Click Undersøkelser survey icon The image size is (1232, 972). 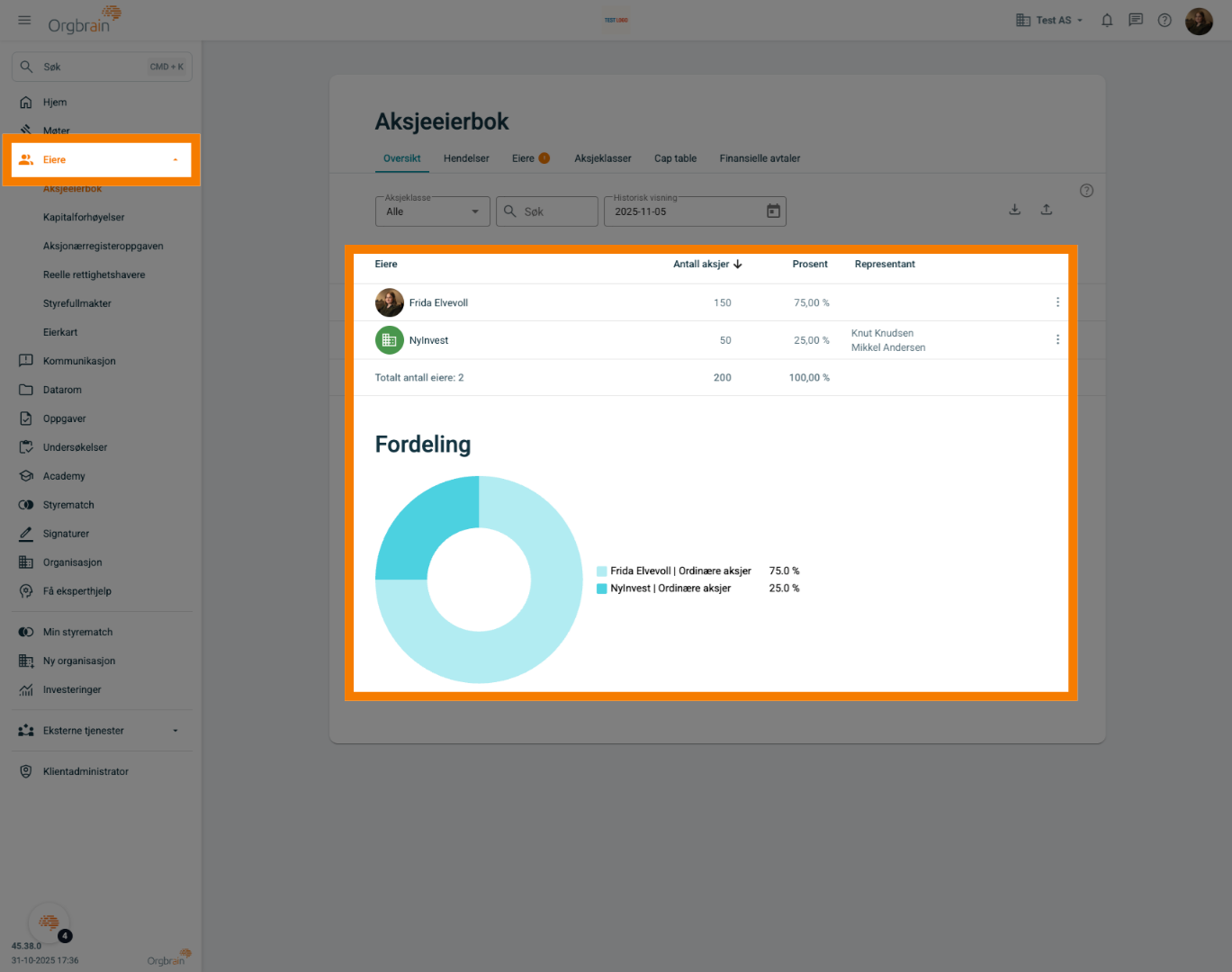tap(26, 447)
